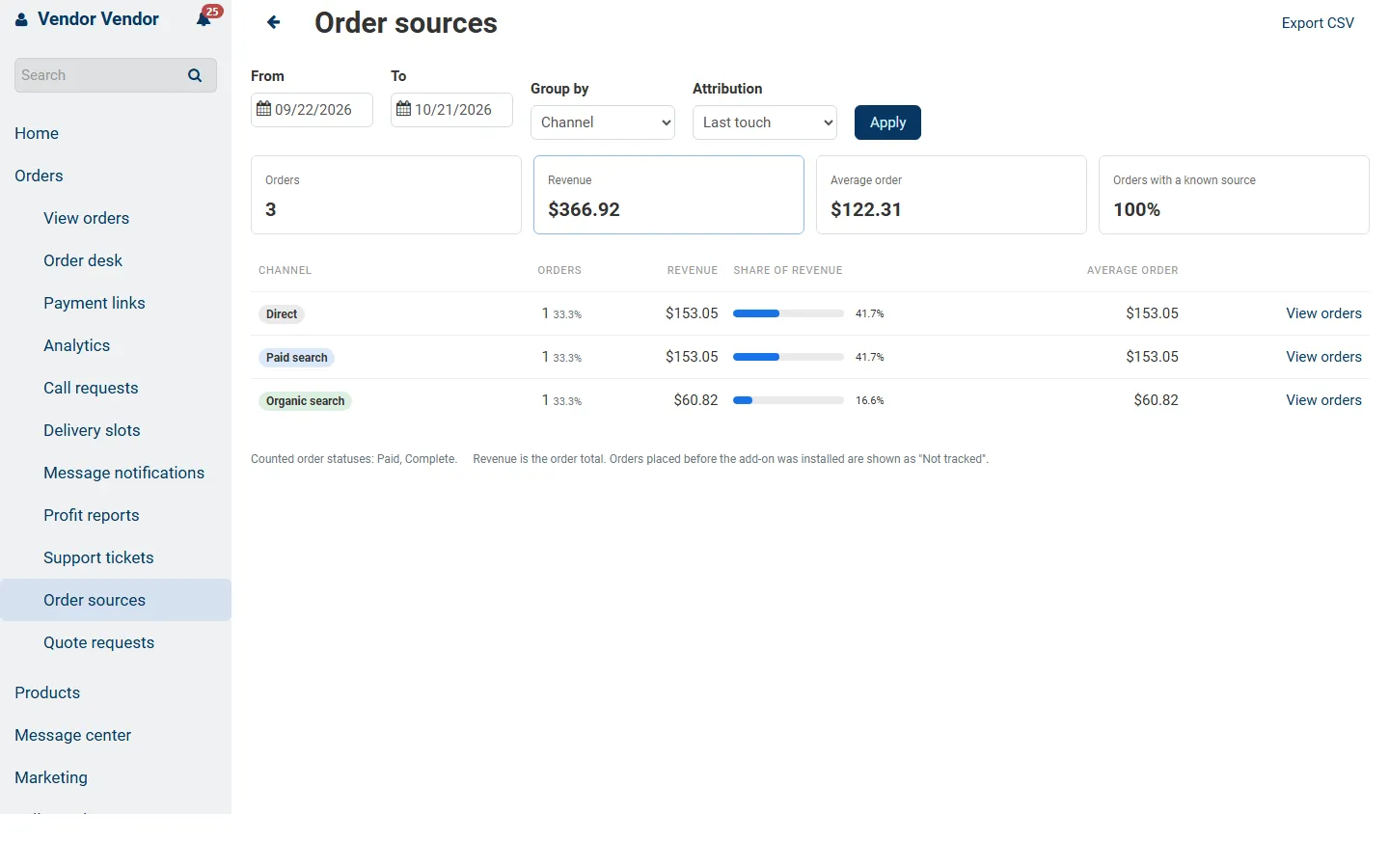Navigate to Analytics
Viewport: 1389px width, 868px height.
click(76, 345)
